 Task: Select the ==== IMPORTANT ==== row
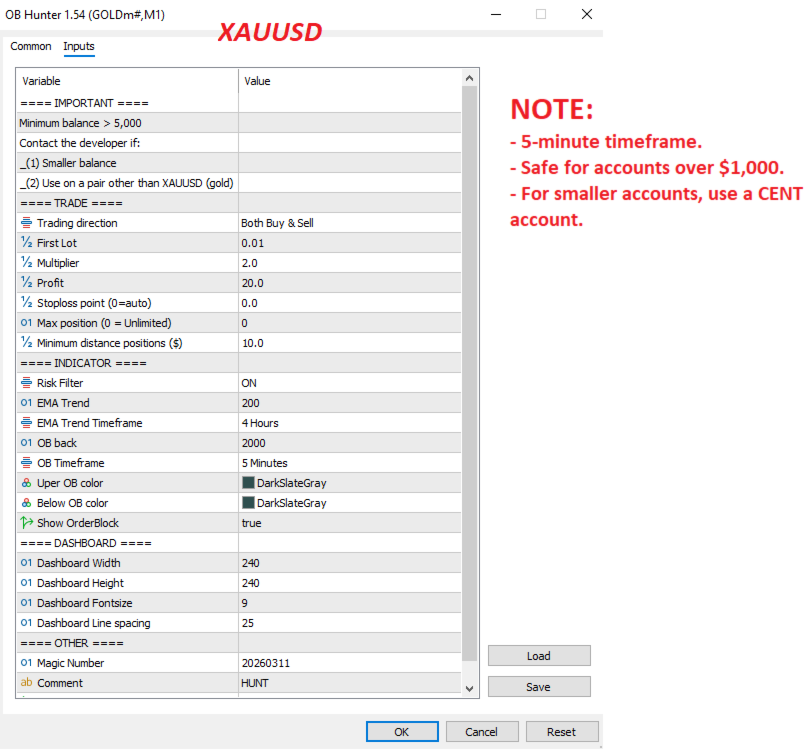tap(239, 103)
